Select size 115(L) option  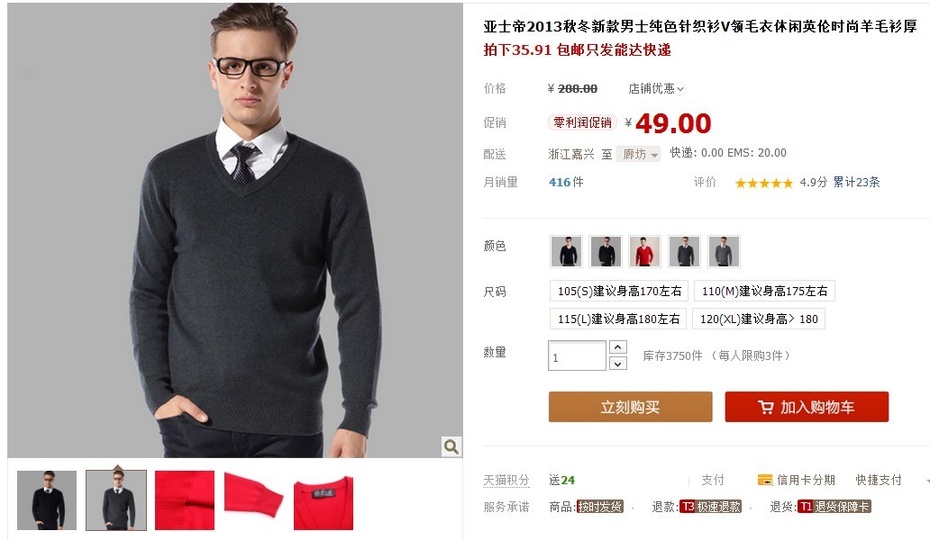pyautogui.click(x=618, y=319)
